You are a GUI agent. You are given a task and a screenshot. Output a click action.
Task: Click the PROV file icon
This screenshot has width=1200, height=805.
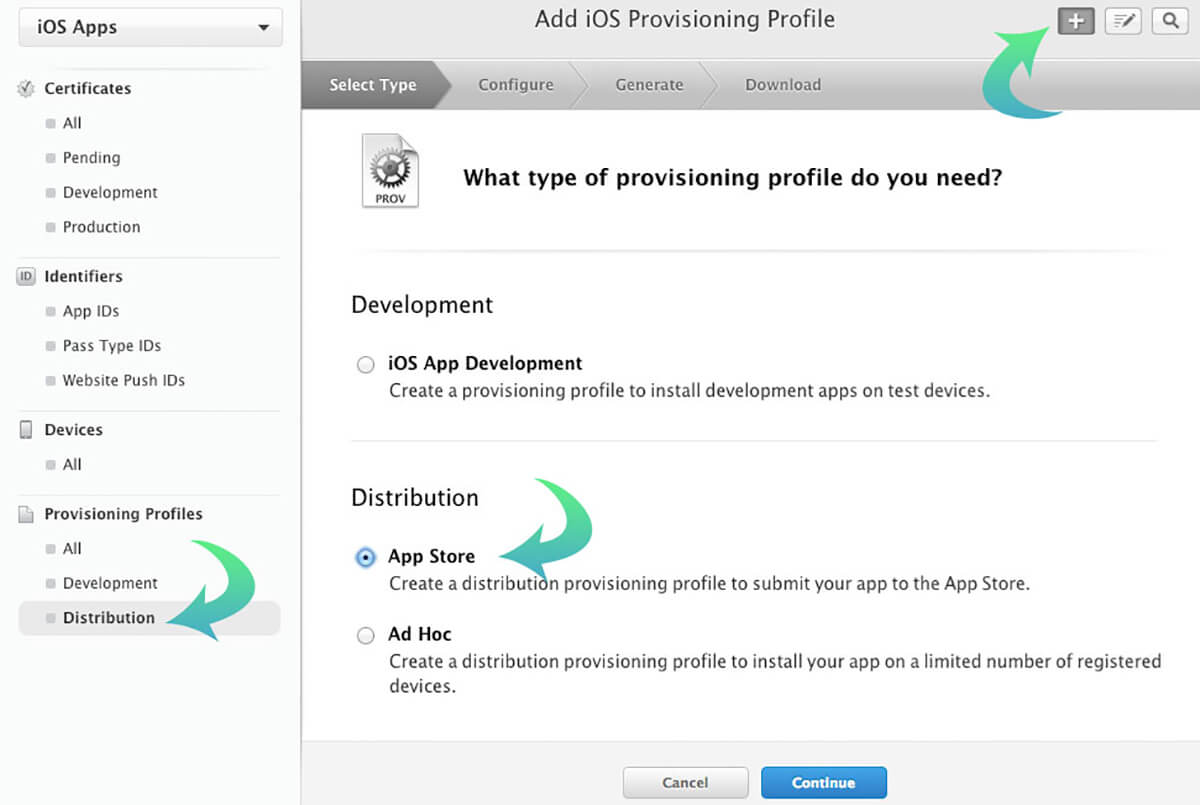(x=390, y=171)
